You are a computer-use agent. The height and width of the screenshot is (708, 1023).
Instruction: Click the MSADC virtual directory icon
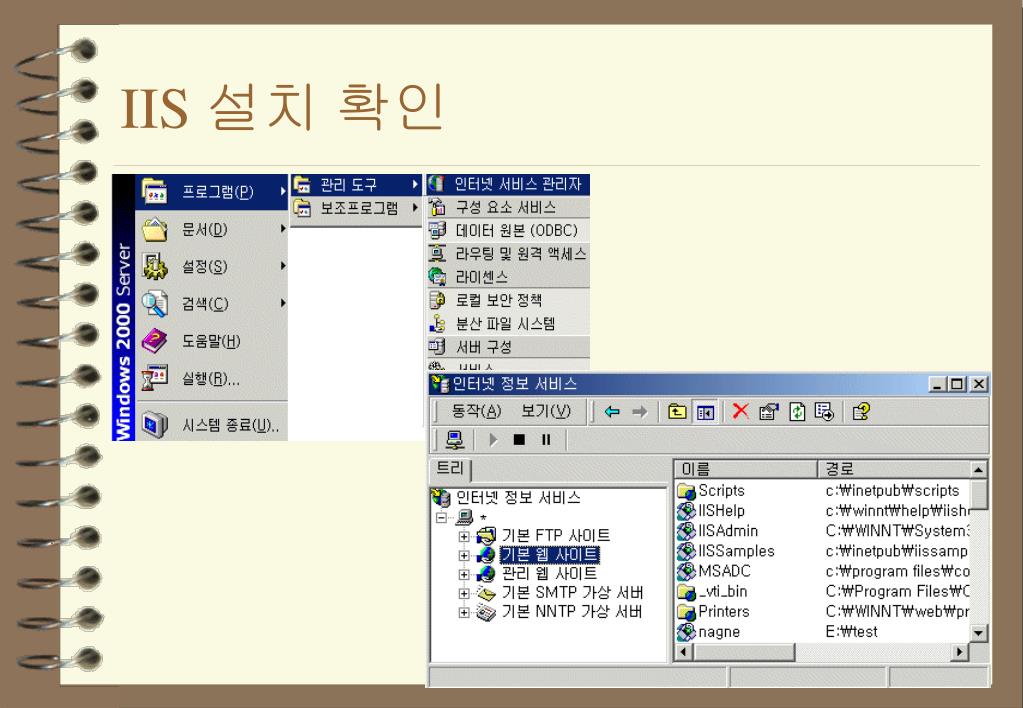point(686,572)
